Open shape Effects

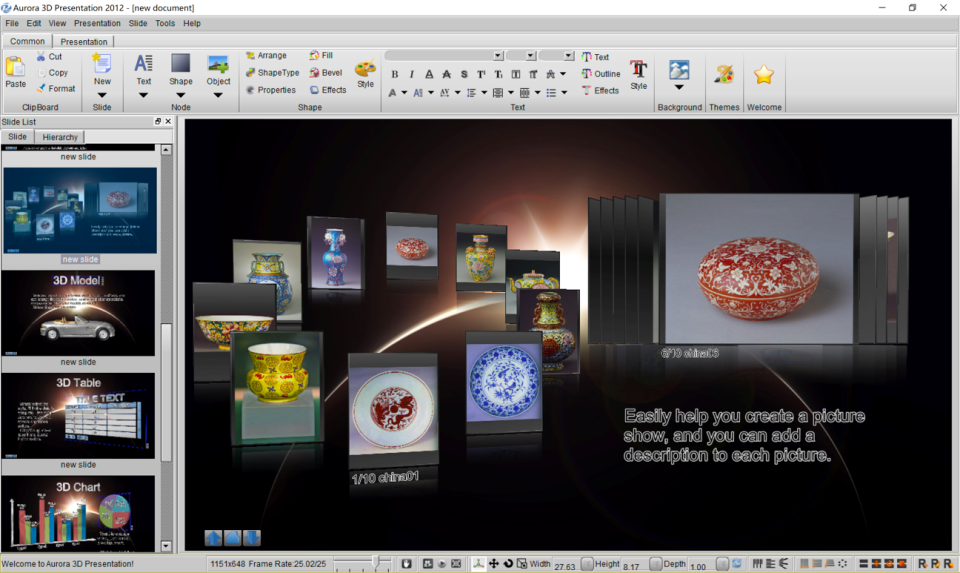pyautogui.click(x=328, y=89)
